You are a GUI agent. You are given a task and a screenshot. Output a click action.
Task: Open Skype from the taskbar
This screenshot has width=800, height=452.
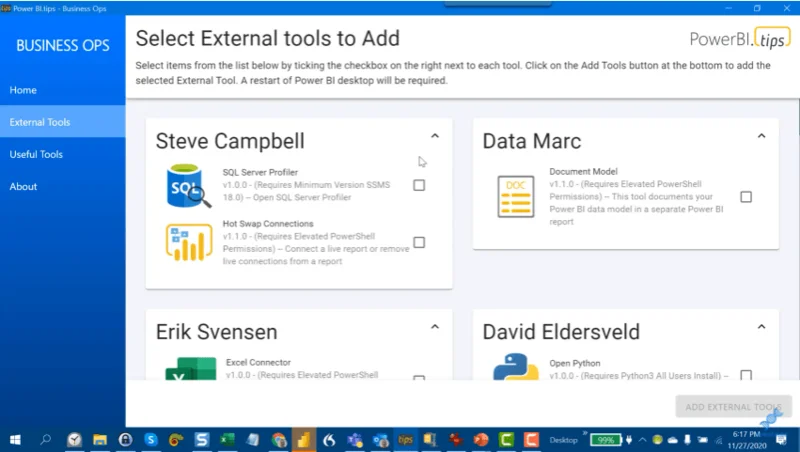(151, 439)
